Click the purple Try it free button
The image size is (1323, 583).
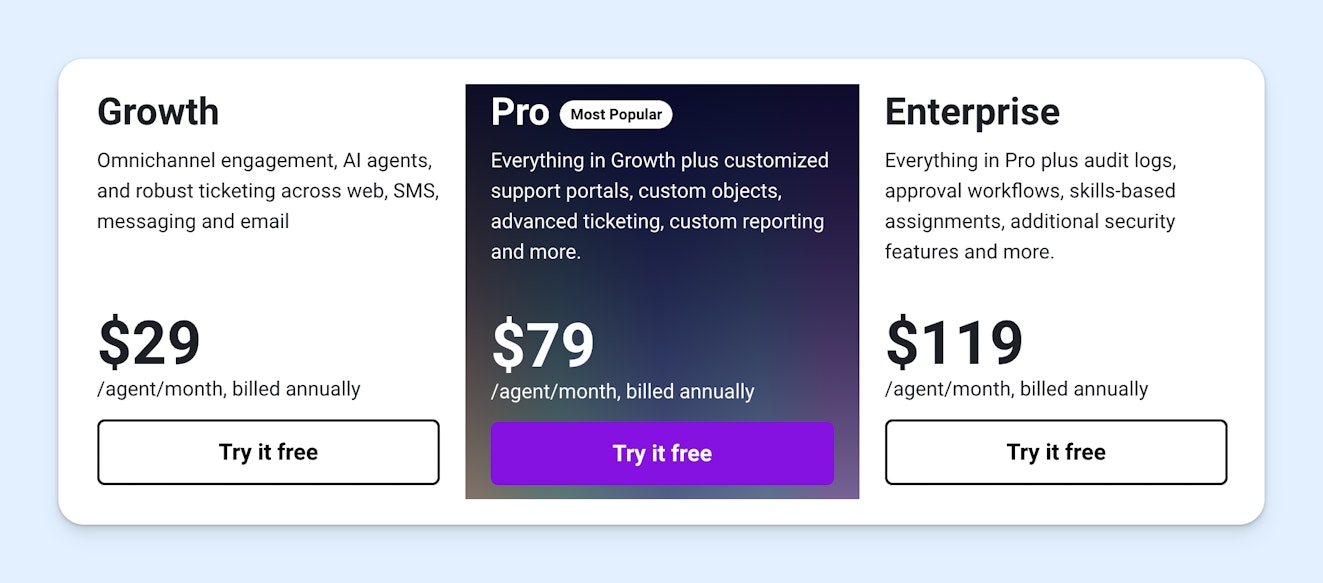(x=661, y=452)
